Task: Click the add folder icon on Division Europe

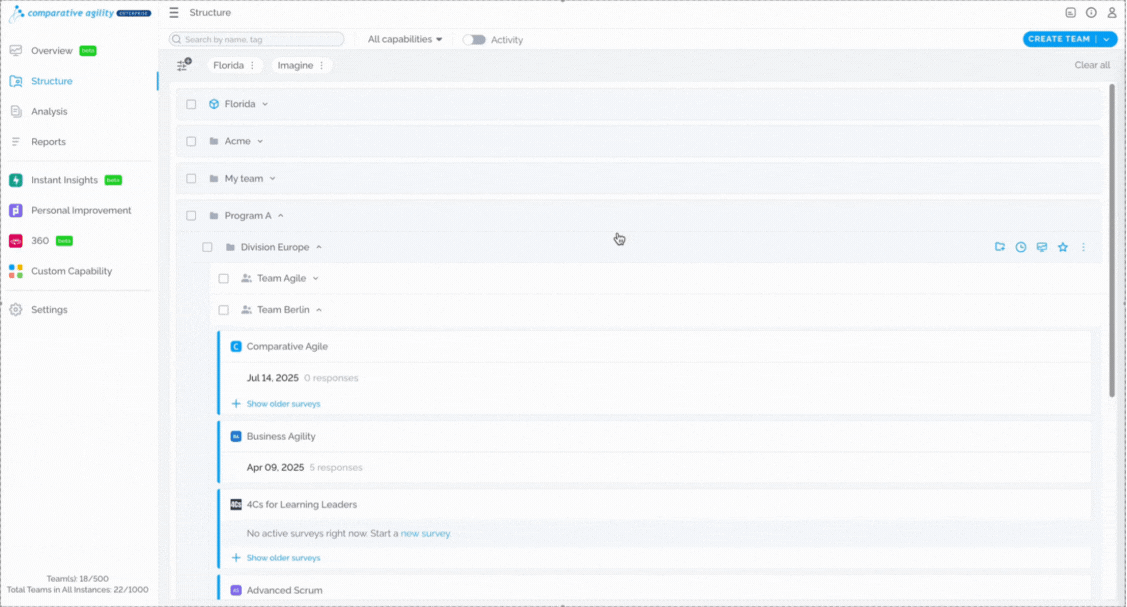Action: (x=999, y=247)
